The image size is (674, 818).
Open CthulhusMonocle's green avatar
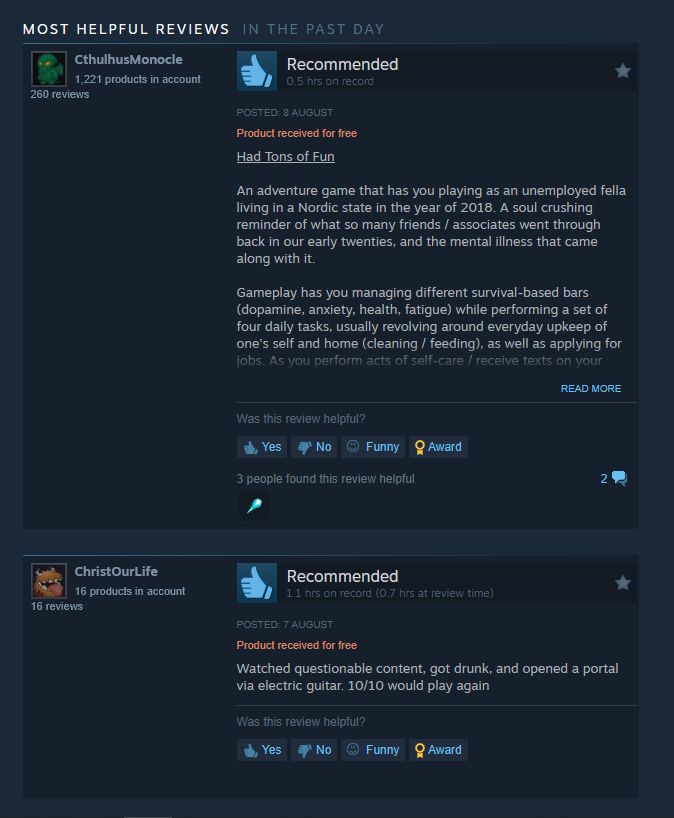pos(49,68)
